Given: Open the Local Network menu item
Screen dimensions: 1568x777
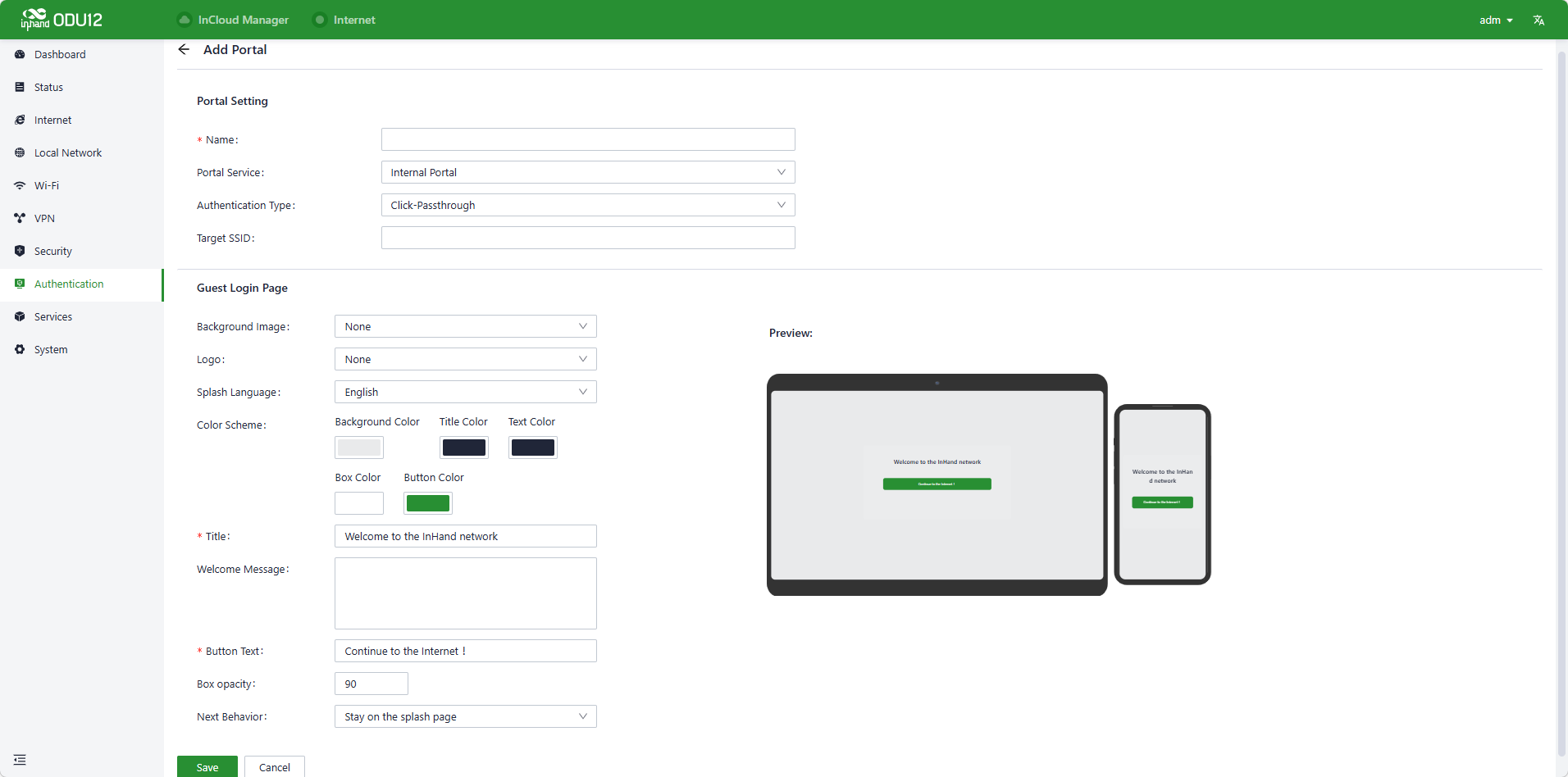Looking at the screenshot, I should coord(68,153).
